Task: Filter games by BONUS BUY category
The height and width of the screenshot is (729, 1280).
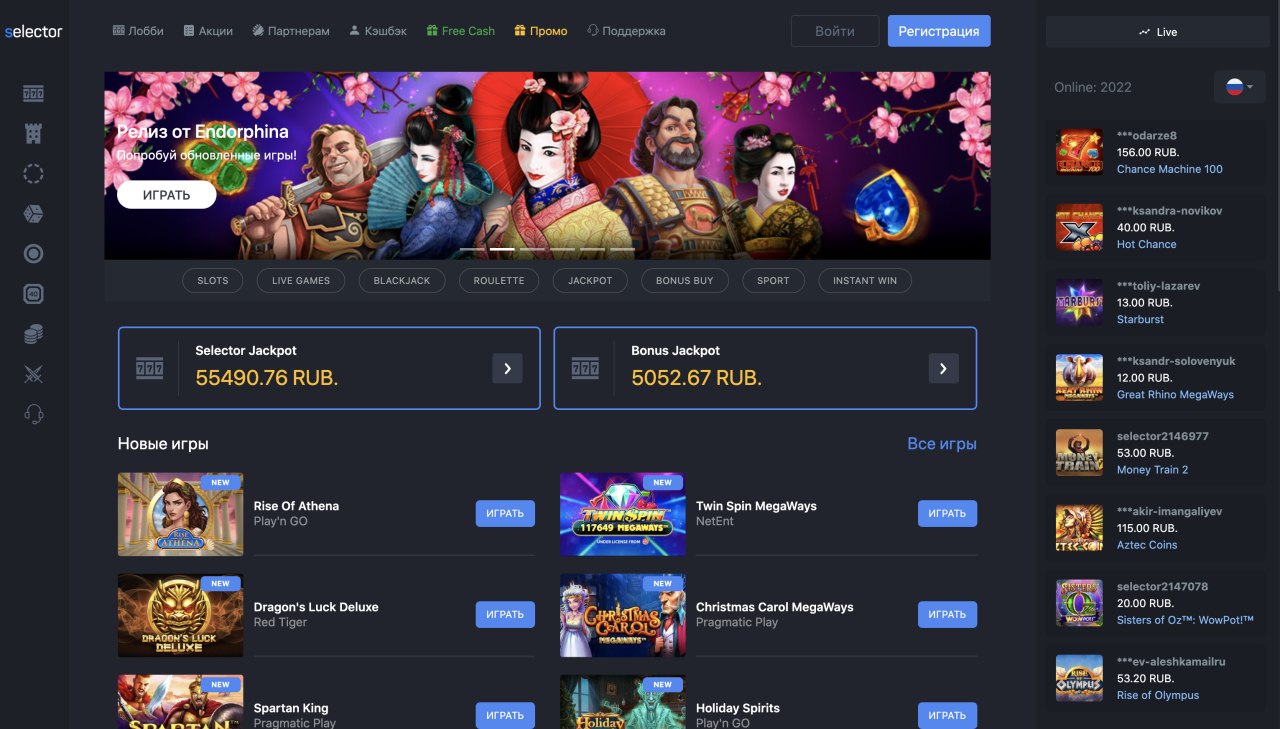Action: point(685,280)
